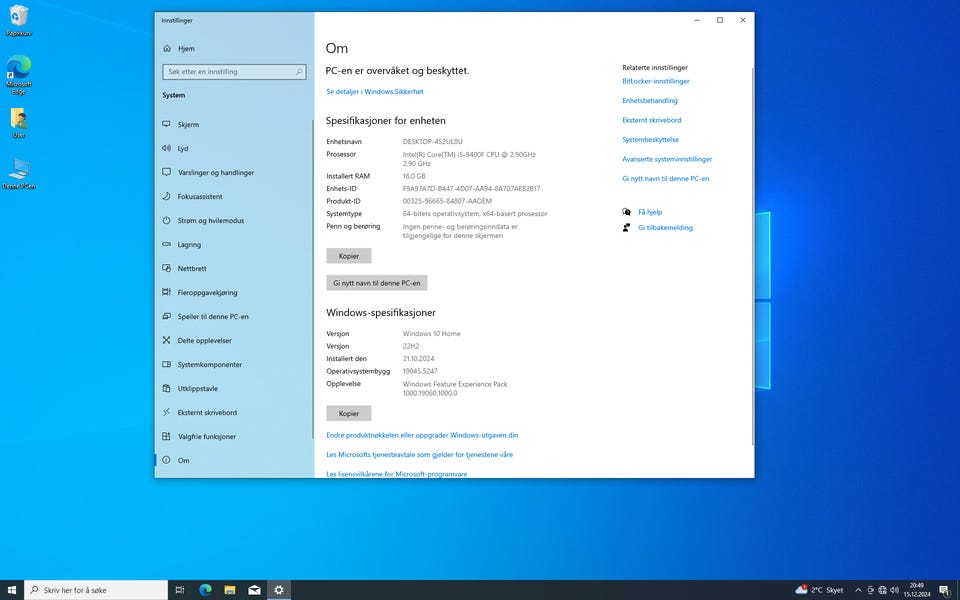Open Valgfrie funksjoner in sidebar

click(x=207, y=436)
